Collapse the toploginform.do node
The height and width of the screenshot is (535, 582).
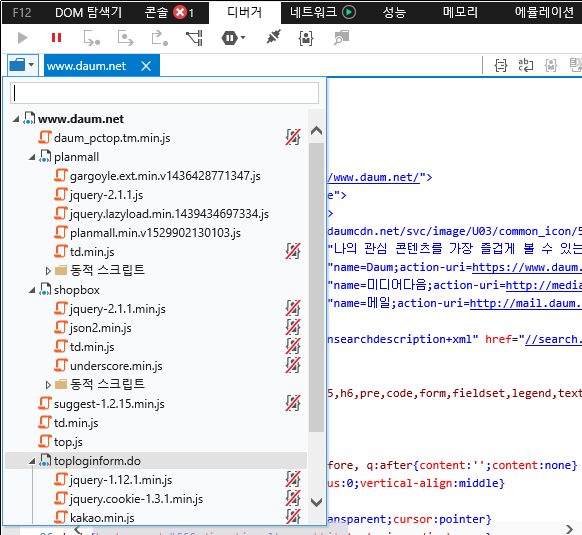pos(32,461)
